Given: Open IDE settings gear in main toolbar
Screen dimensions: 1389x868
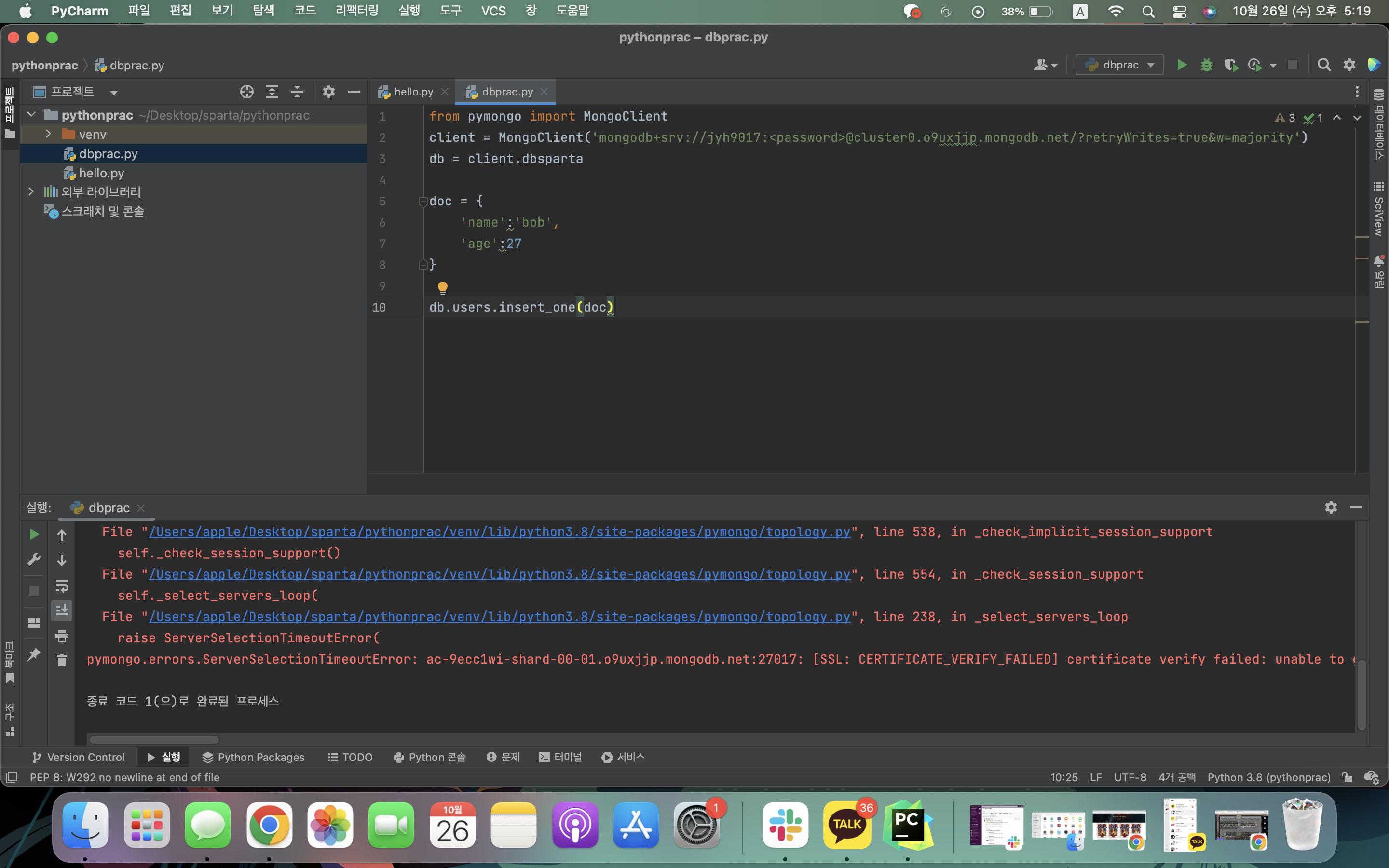Looking at the screenshot, I should click(1349, 65).
